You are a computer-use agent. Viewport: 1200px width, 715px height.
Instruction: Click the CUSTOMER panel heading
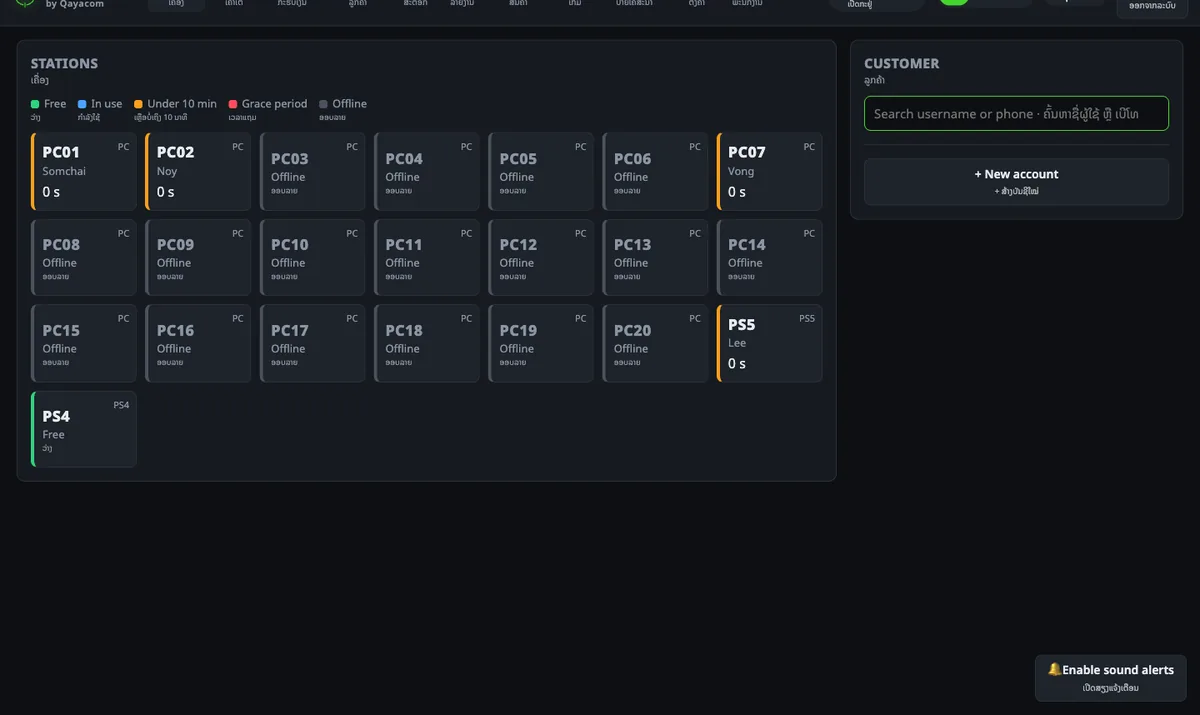pyautogui.click(x=902, y=63)
